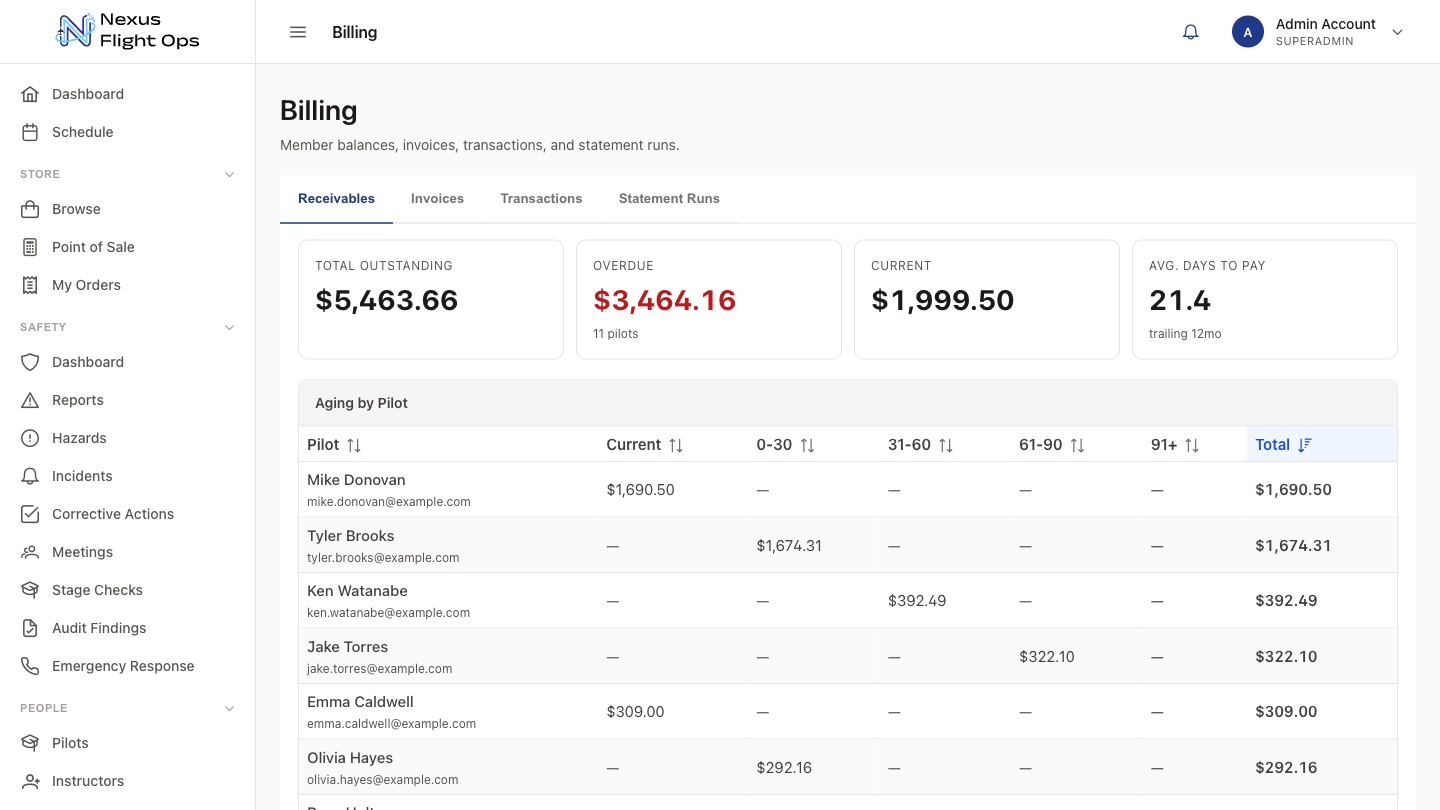Click the Browse store bag icon
The width and height of the screenshot is (1440, 810).
pos(30,209)
